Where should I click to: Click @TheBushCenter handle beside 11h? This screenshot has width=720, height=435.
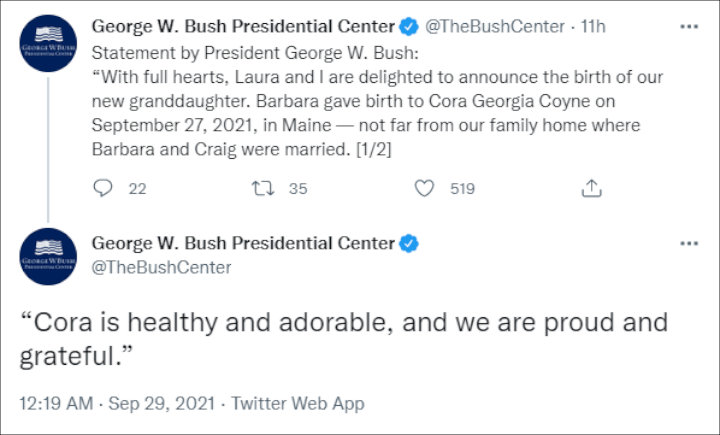click(495, 27)
